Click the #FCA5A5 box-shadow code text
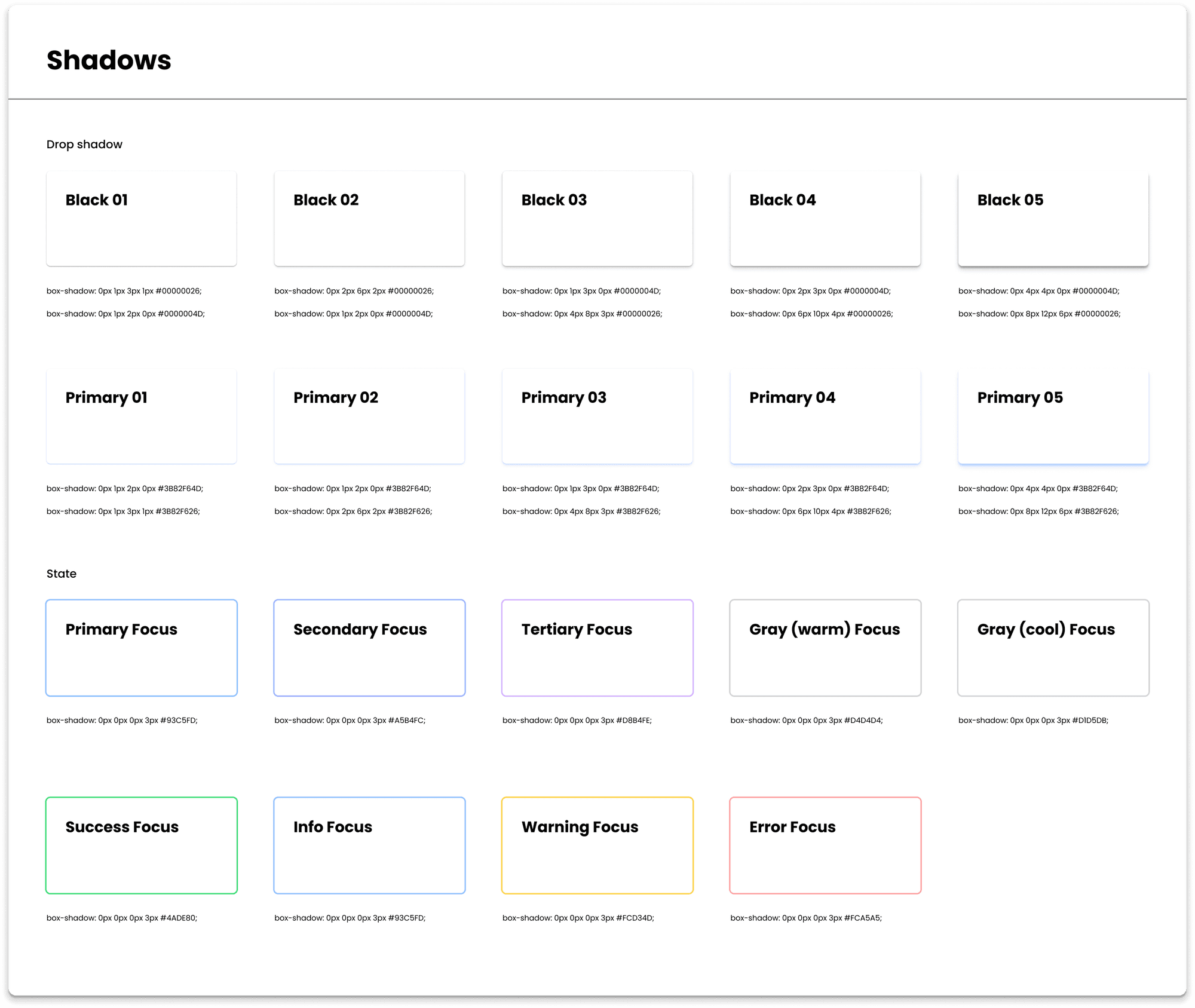Viewport: 1195px width, 1008px height. click(805, 918)
